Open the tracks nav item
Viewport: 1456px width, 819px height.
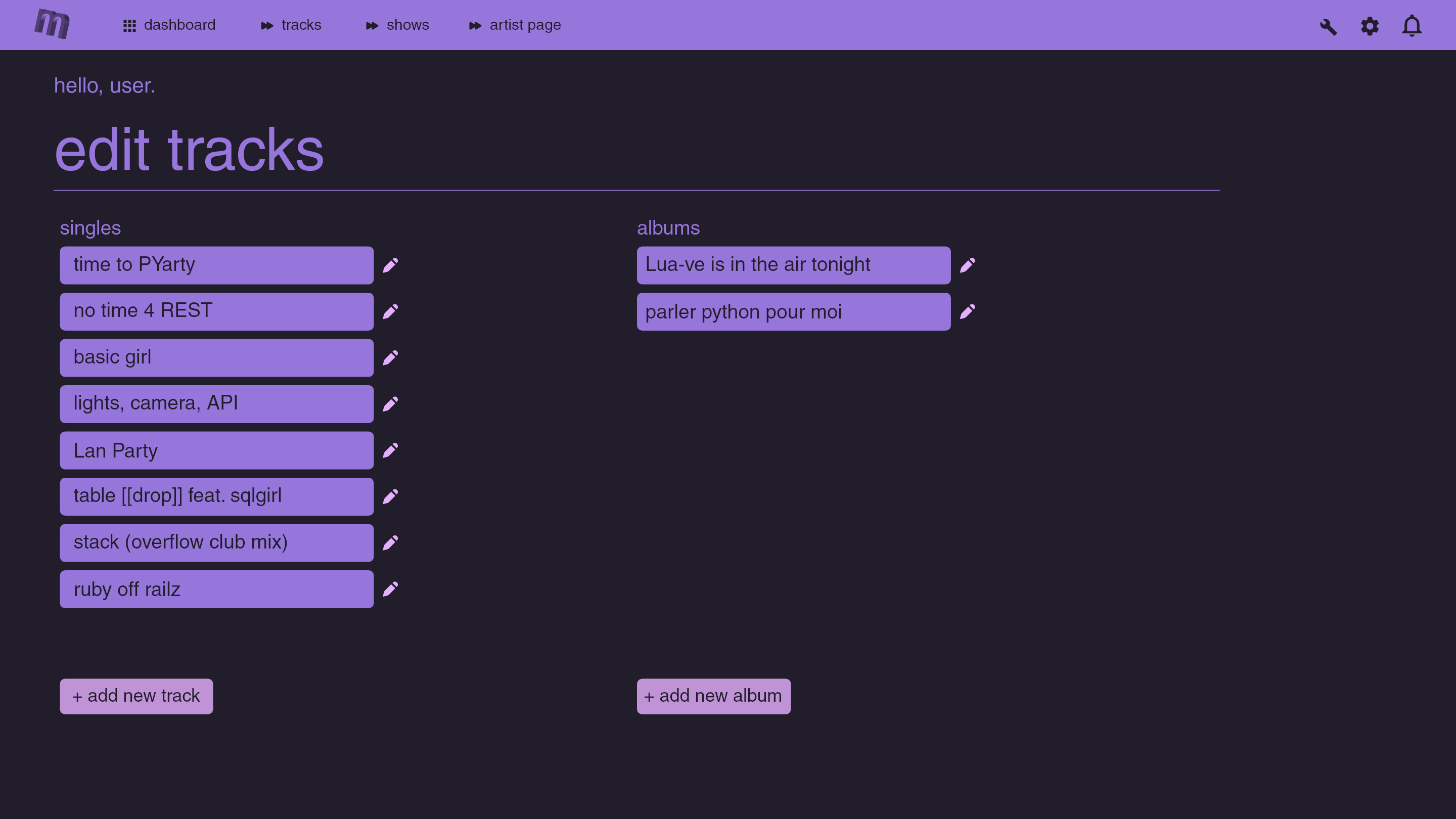pyautogui.click(x=291, y=25)
